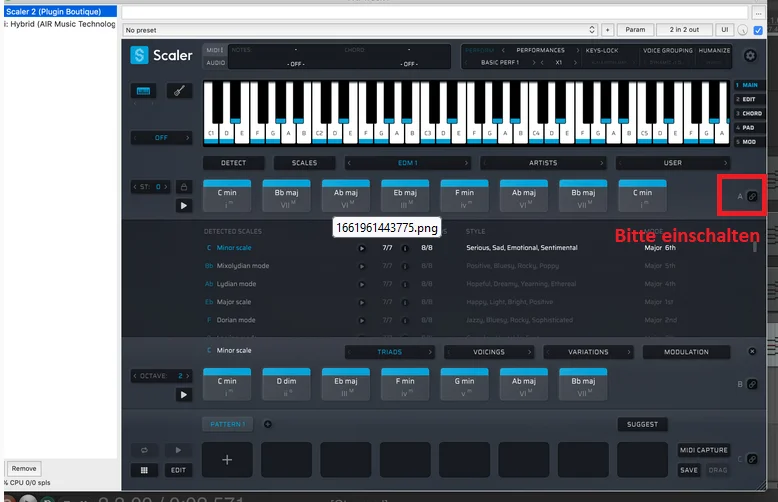Viewport: 778px width, 502px height.
Task: Switch to the EDIT tab
Action: 749,99
